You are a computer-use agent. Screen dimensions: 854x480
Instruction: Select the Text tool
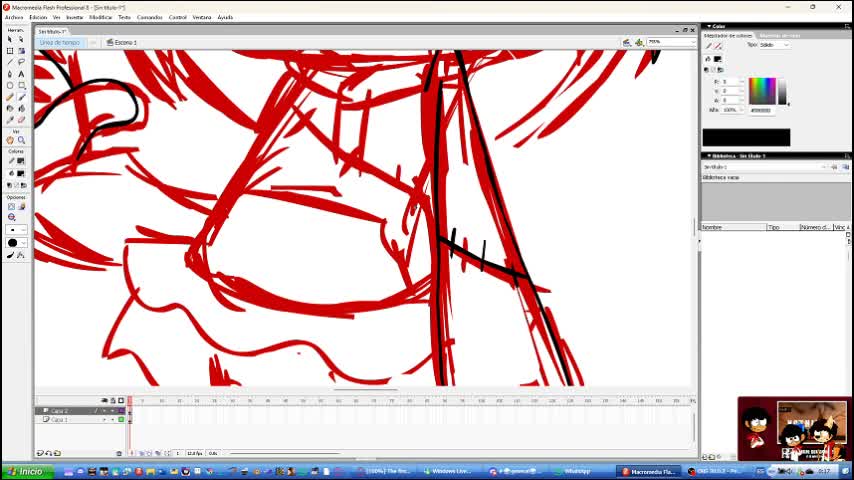tap(21, 73)
